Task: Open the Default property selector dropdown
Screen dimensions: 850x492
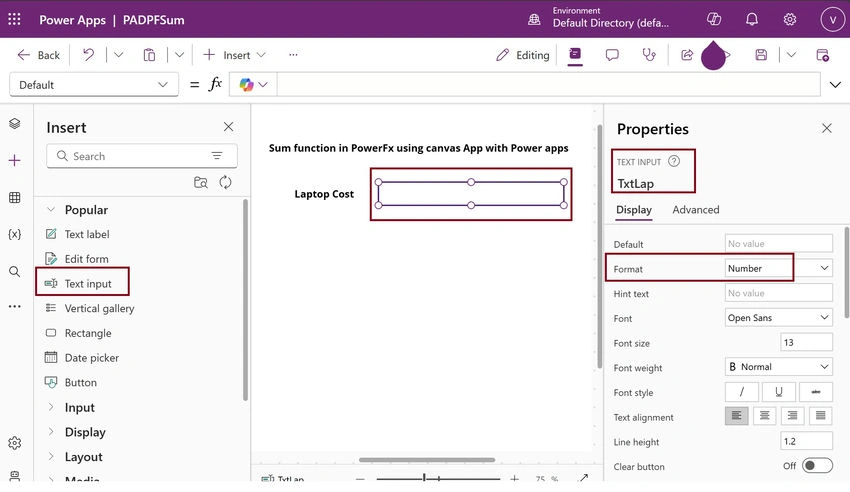Action: 94,85
